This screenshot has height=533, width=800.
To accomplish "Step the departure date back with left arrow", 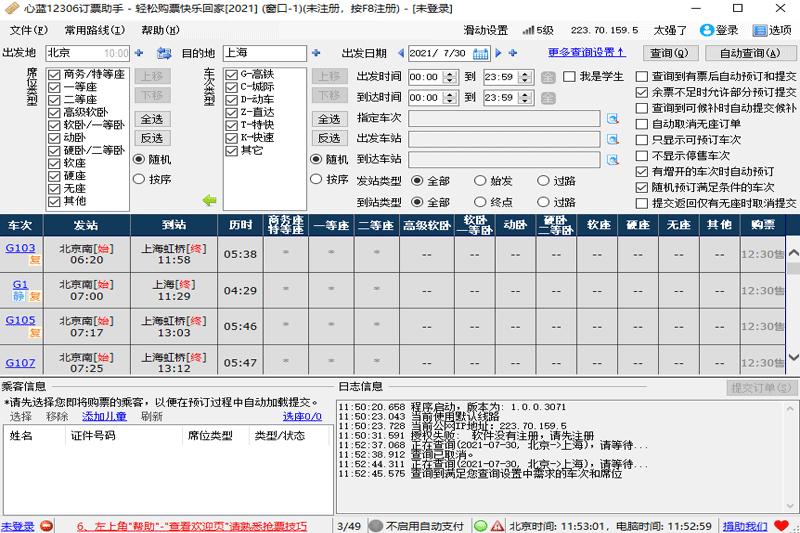I will (400, 53).
